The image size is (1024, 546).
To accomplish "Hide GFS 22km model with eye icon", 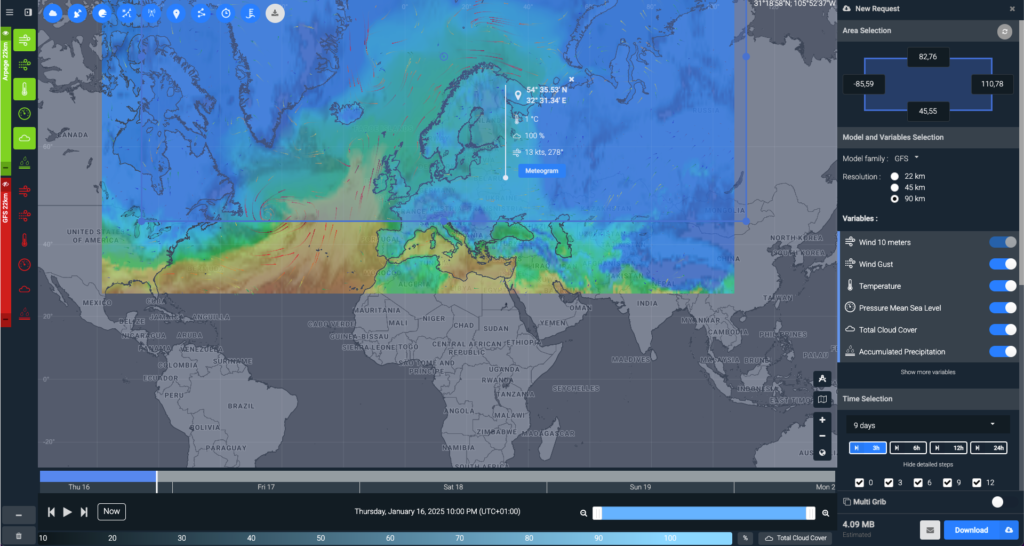I will coord(5,184).
